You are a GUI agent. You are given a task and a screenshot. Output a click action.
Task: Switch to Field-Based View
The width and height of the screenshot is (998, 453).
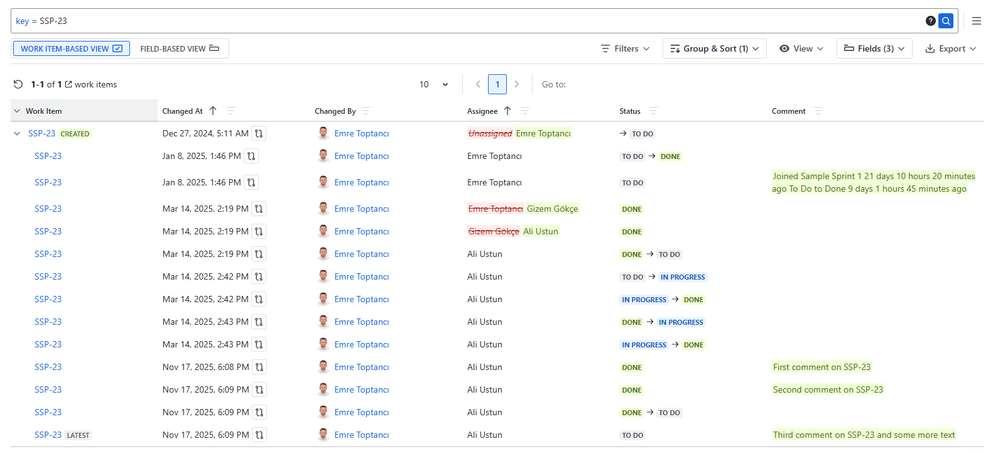pos(179,48)
